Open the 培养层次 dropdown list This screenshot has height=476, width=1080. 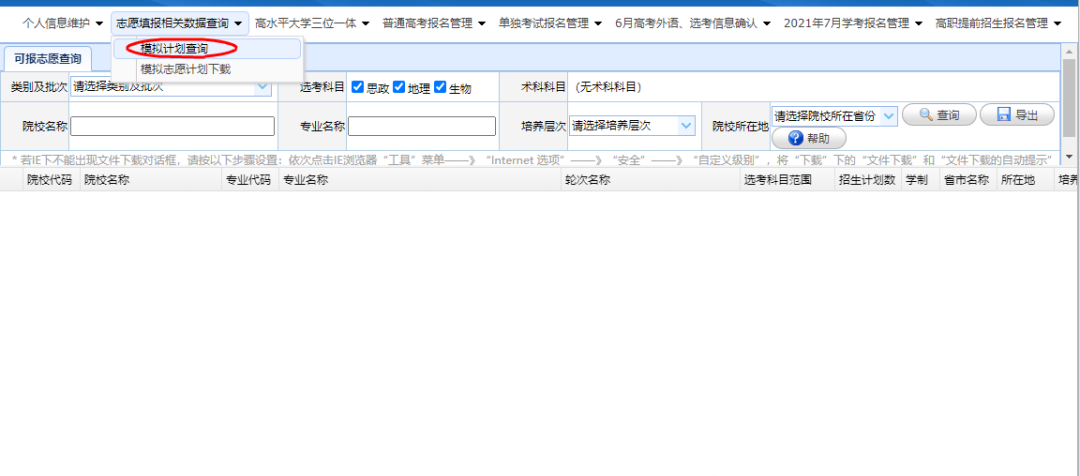tap(686, 126)
